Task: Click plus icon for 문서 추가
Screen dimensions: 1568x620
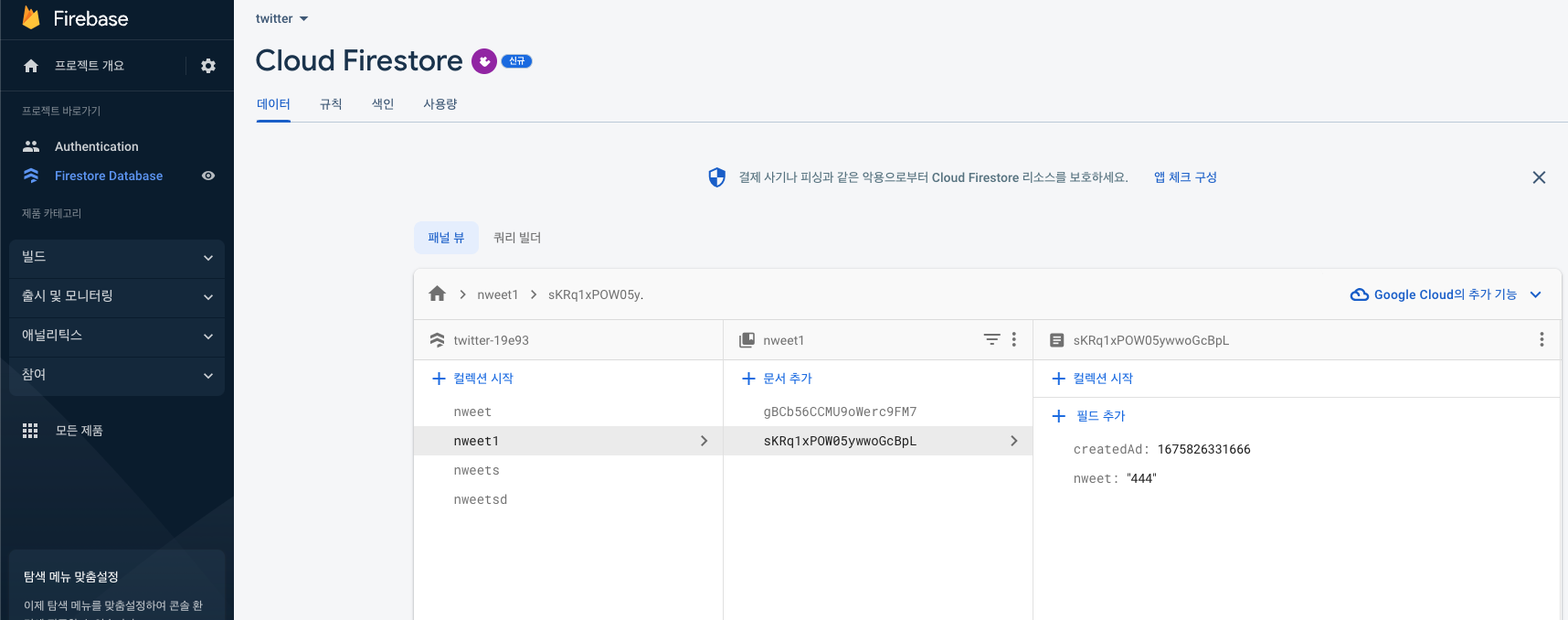Action: (x=748, y=379)
